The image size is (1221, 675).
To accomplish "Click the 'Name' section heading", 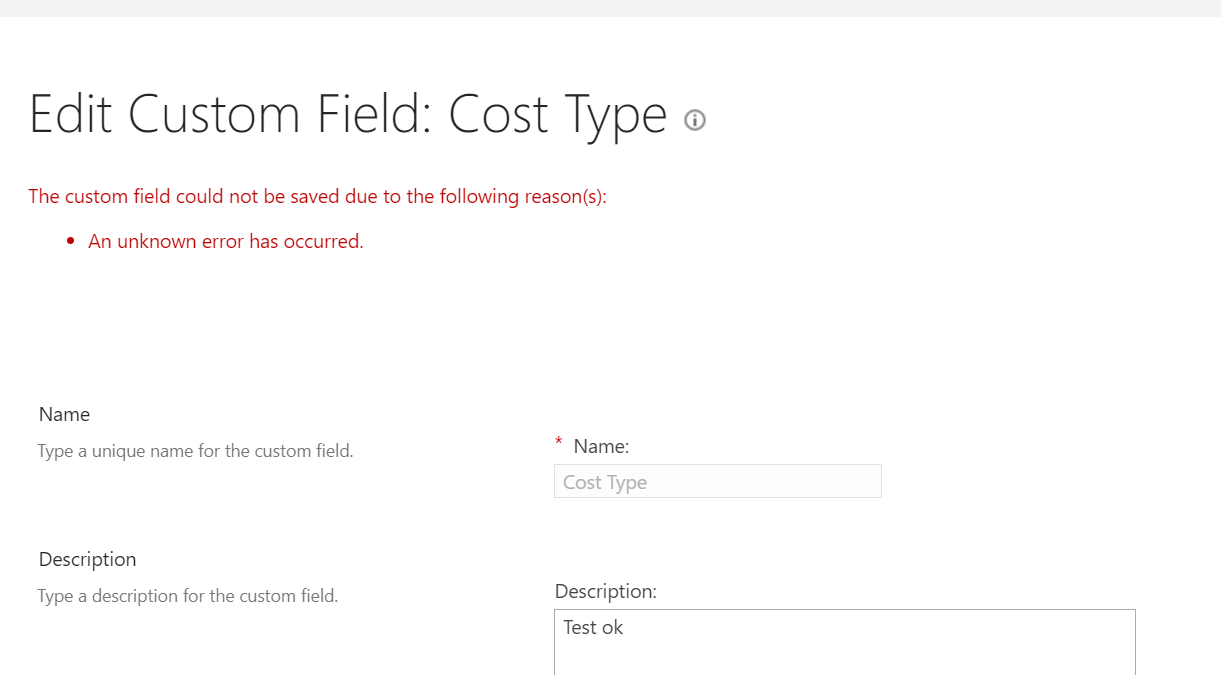I will click(64, 414).
